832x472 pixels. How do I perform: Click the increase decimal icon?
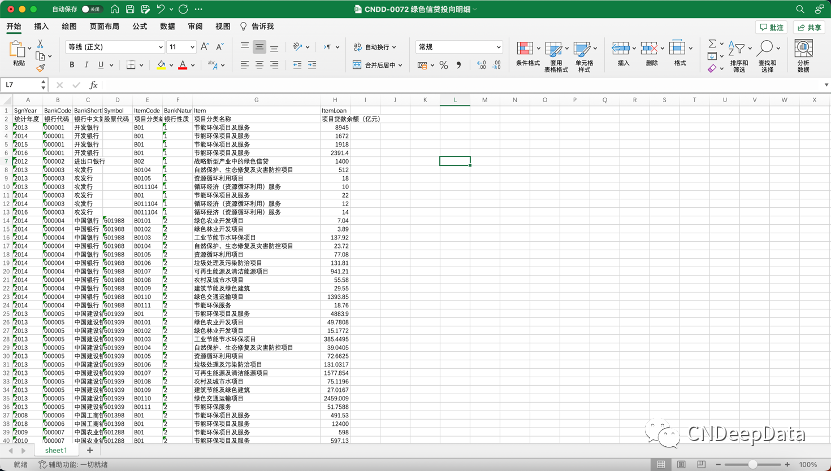pos(482,65)
